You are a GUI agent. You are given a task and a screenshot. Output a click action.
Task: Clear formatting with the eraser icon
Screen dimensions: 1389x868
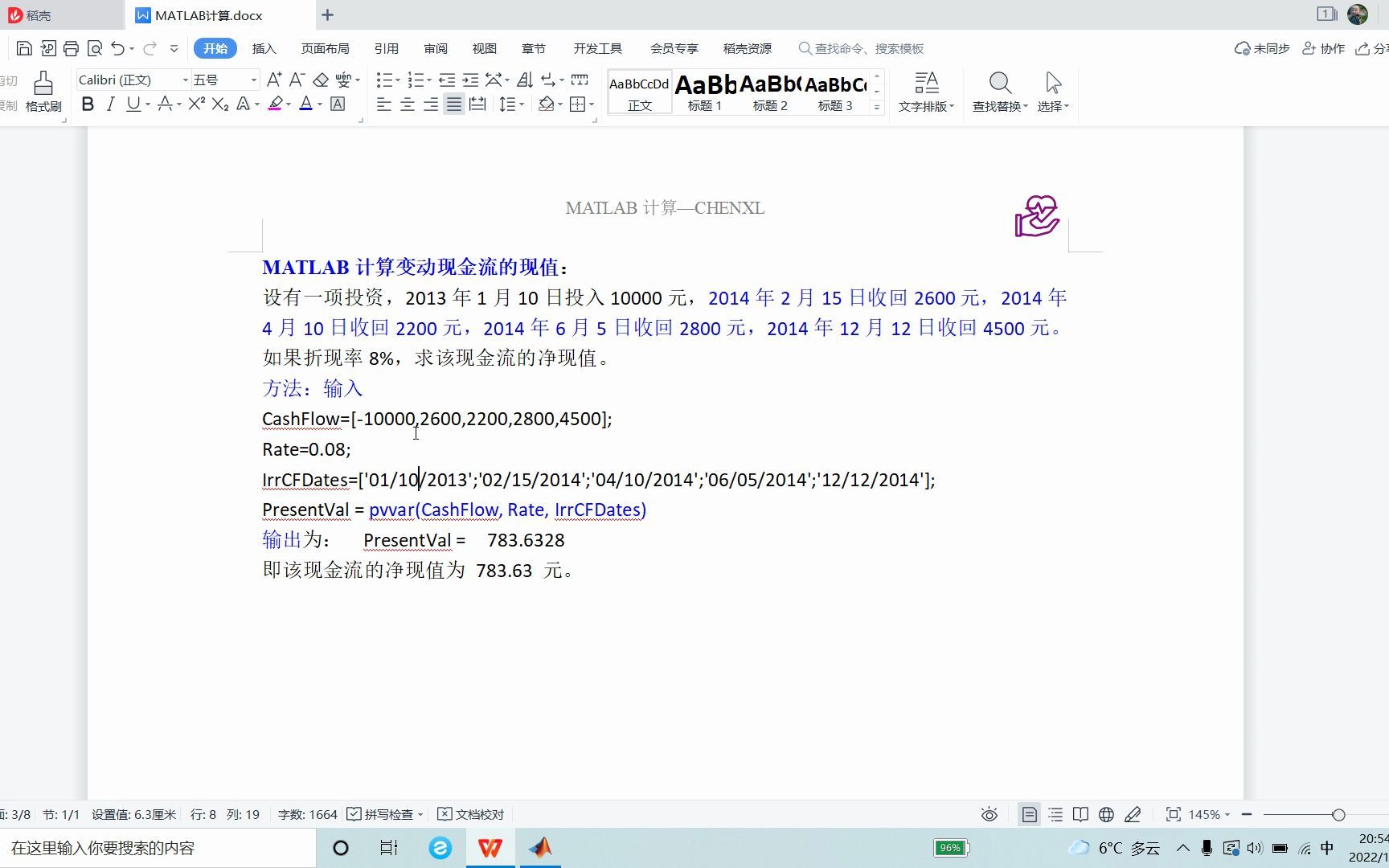[x=321, y=80]
